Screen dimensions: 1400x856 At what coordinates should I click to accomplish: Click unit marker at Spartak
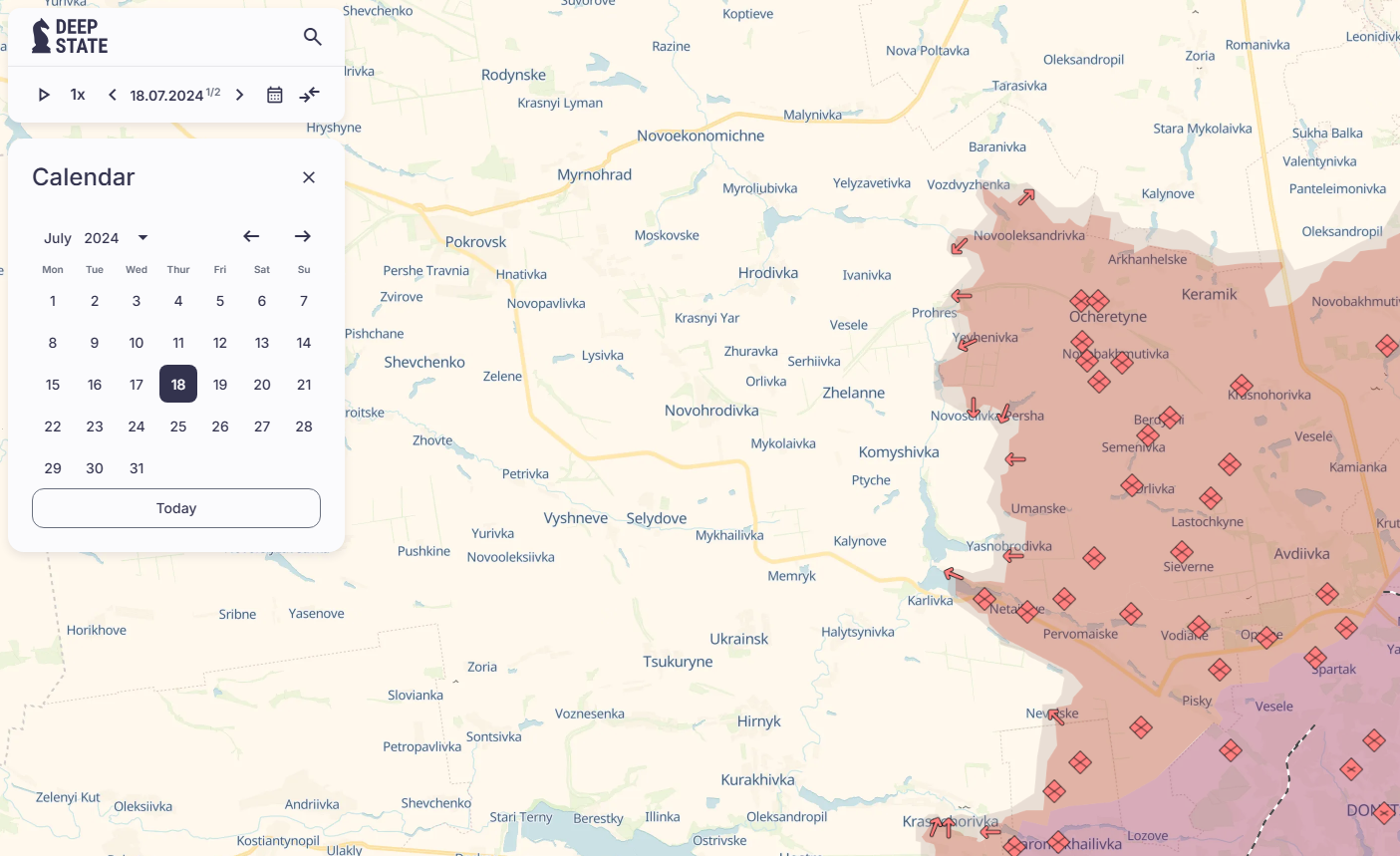point(1315,658)
